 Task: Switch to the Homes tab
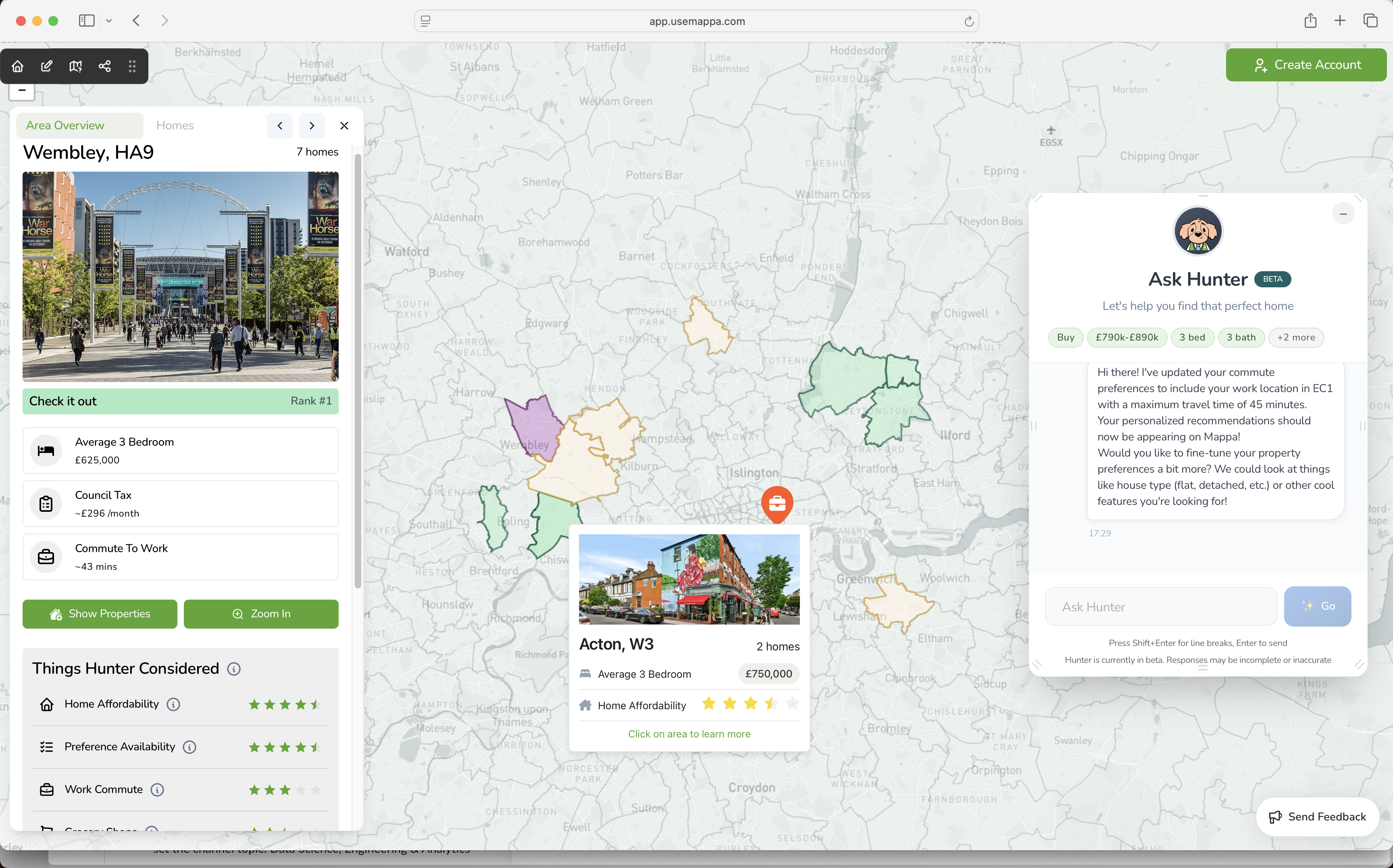coord(175,126)
